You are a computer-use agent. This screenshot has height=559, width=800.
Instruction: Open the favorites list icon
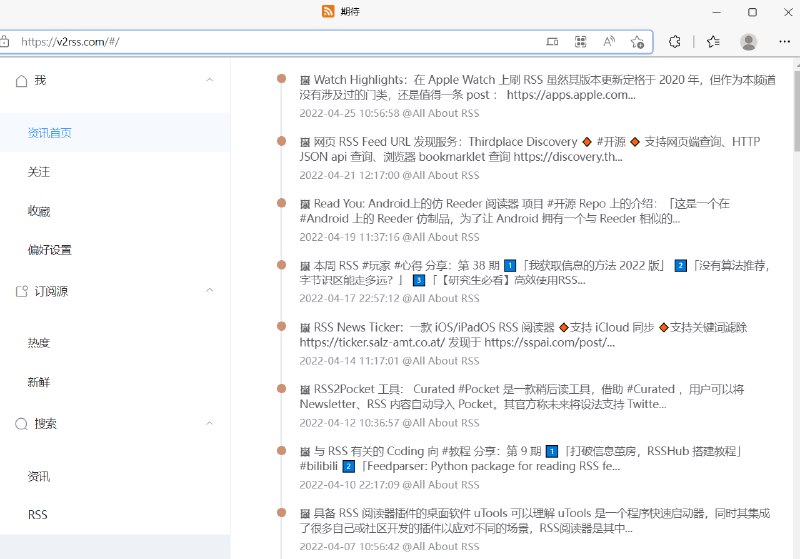pos(712,42)
